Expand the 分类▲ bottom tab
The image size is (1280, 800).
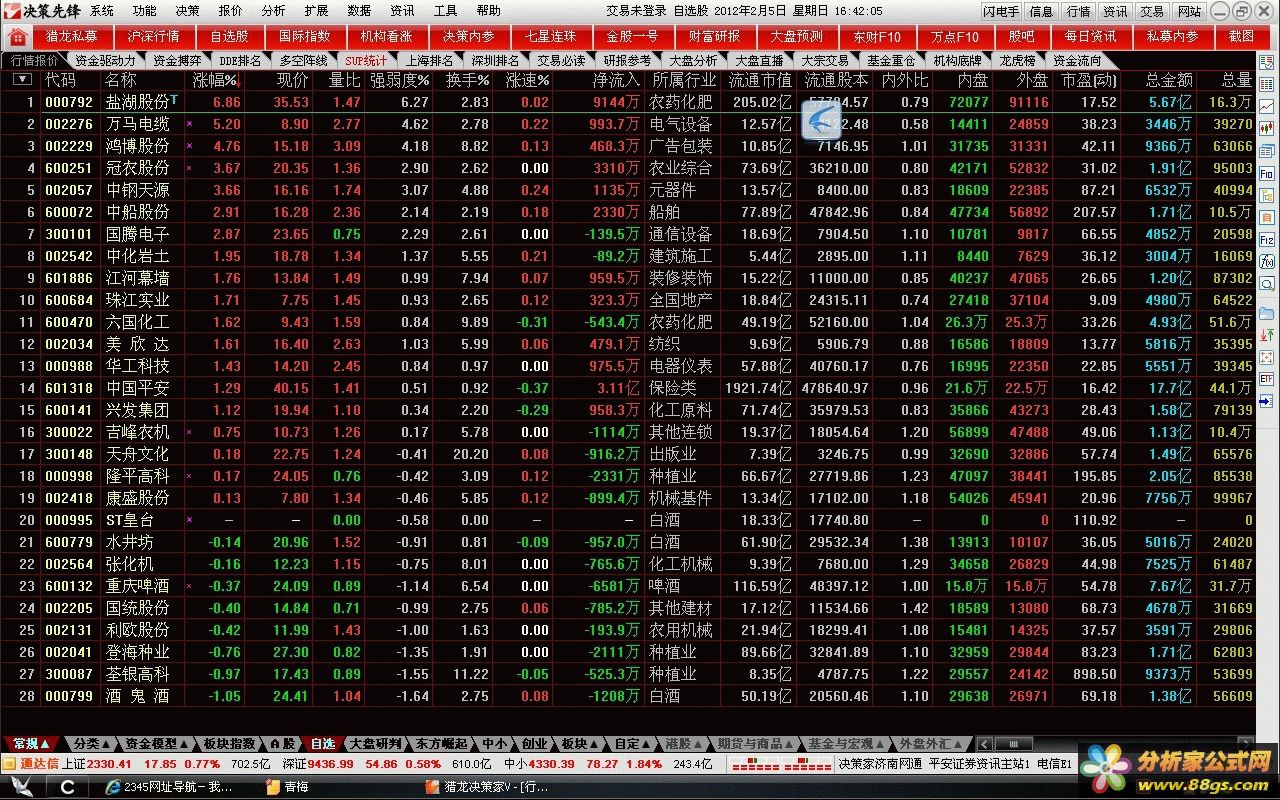pyautogui.click(x=90, y=744)
